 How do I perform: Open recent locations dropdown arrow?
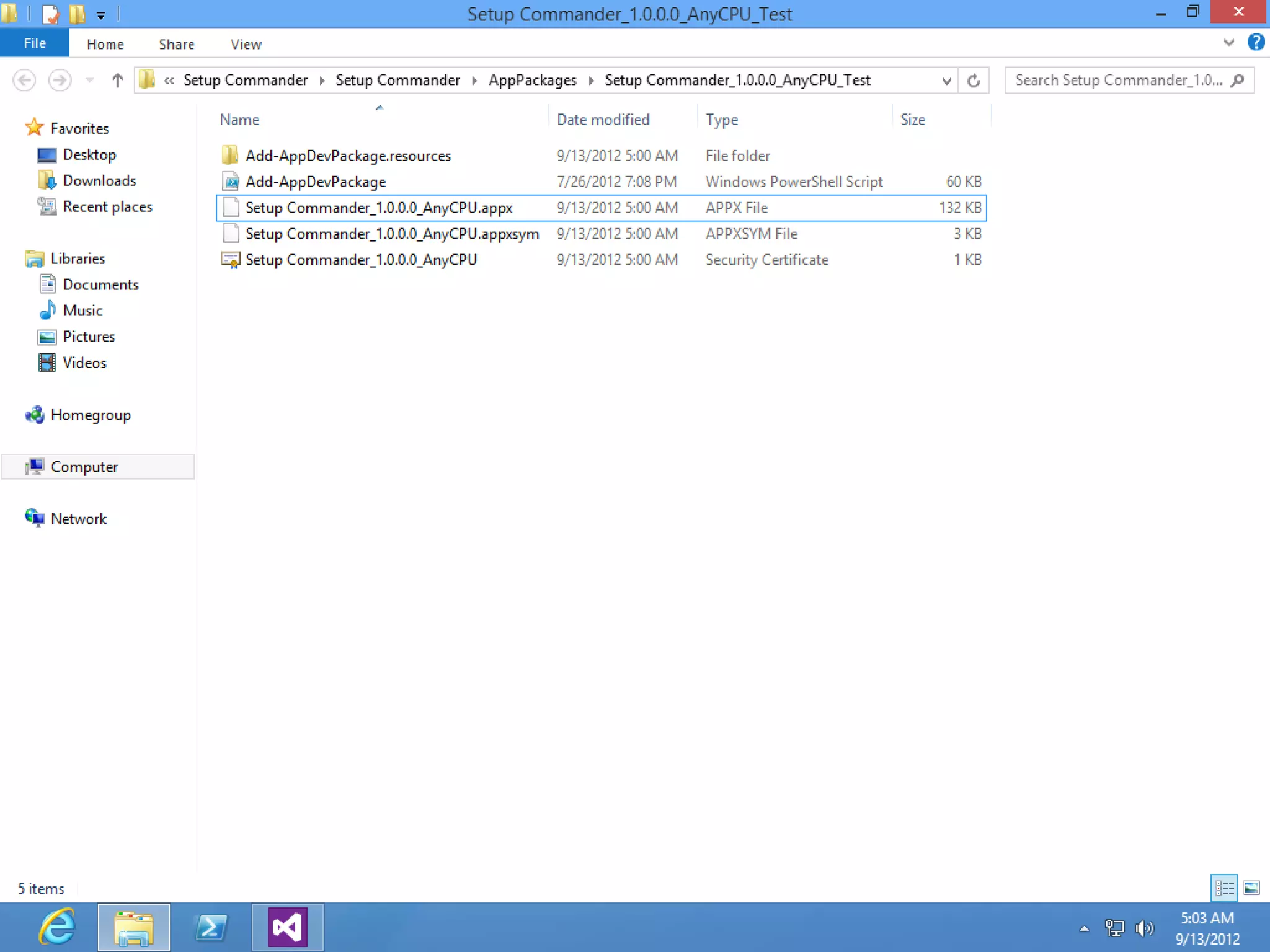[x=90, y=80]
